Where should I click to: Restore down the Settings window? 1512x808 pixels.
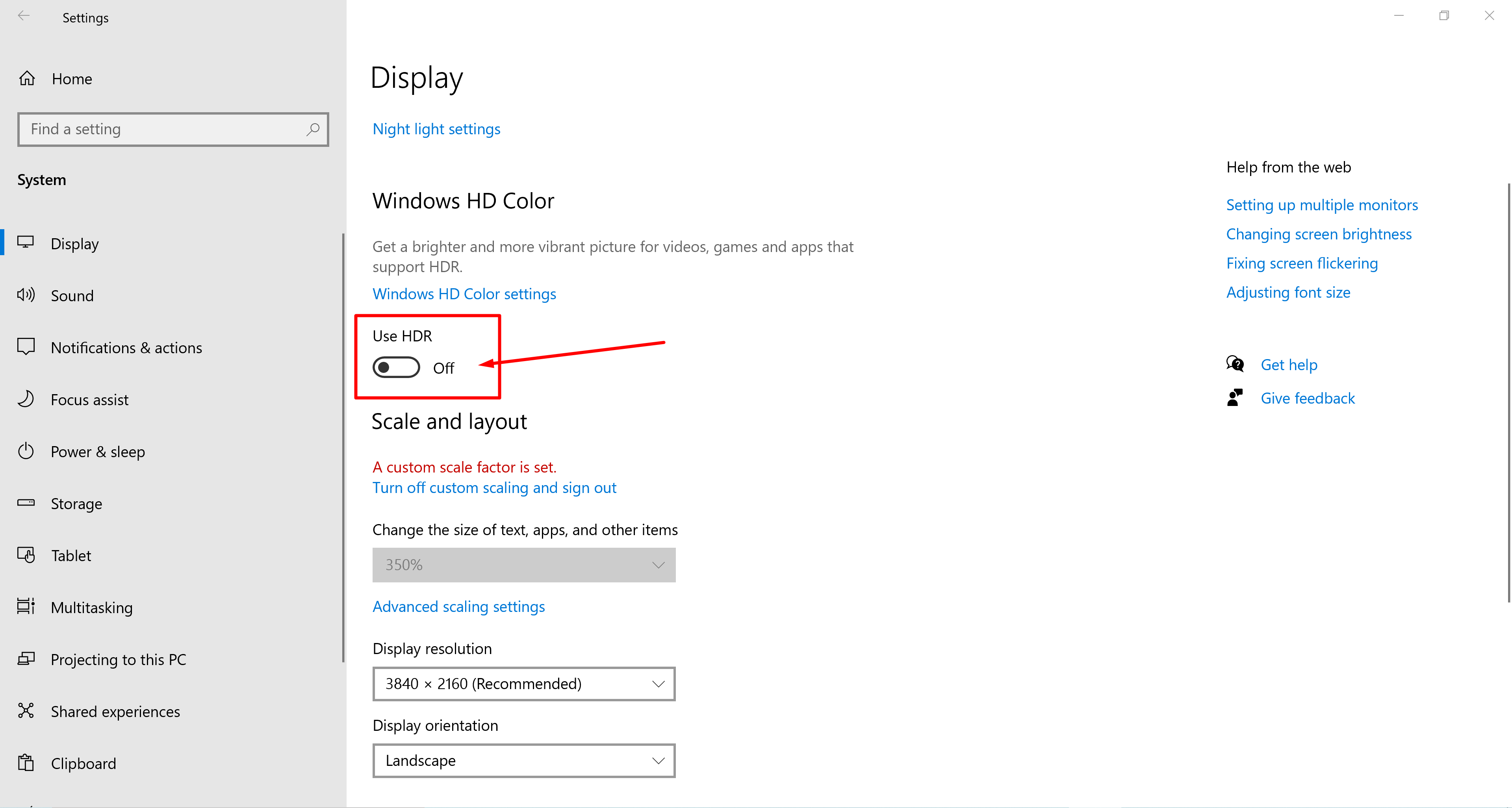point(1444,16)
